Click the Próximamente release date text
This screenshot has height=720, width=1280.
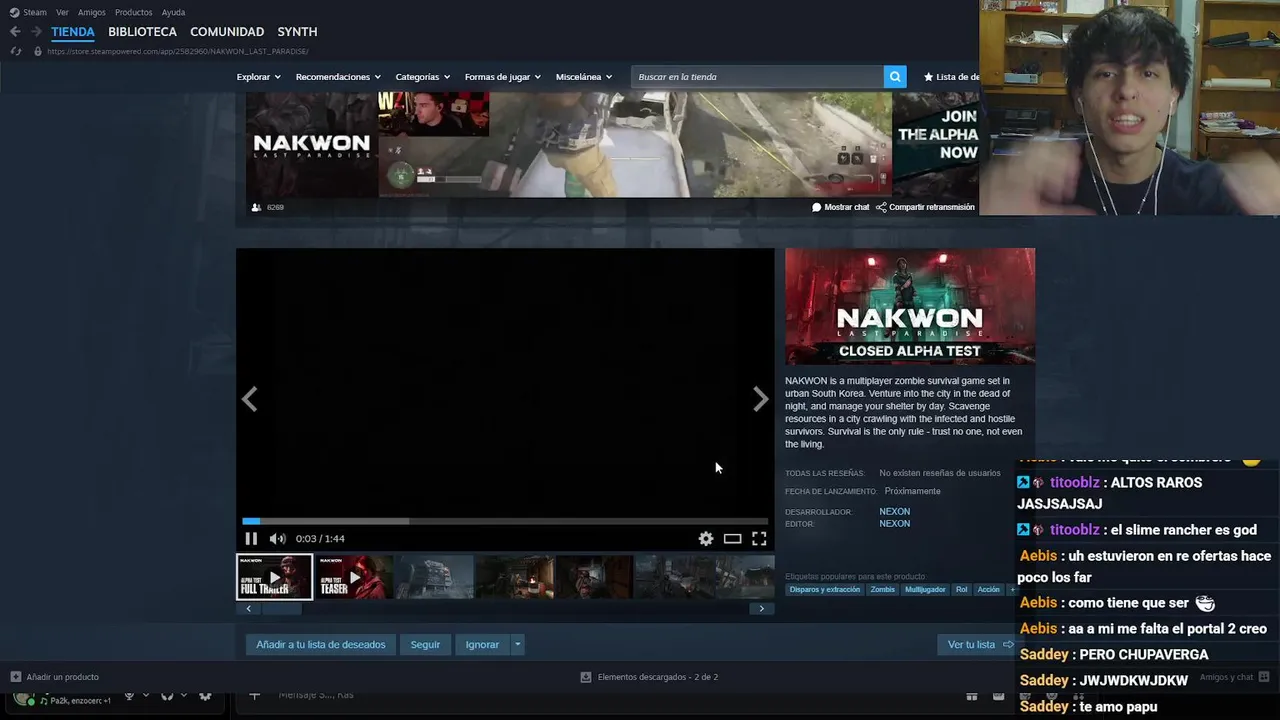tap(913, 491)
